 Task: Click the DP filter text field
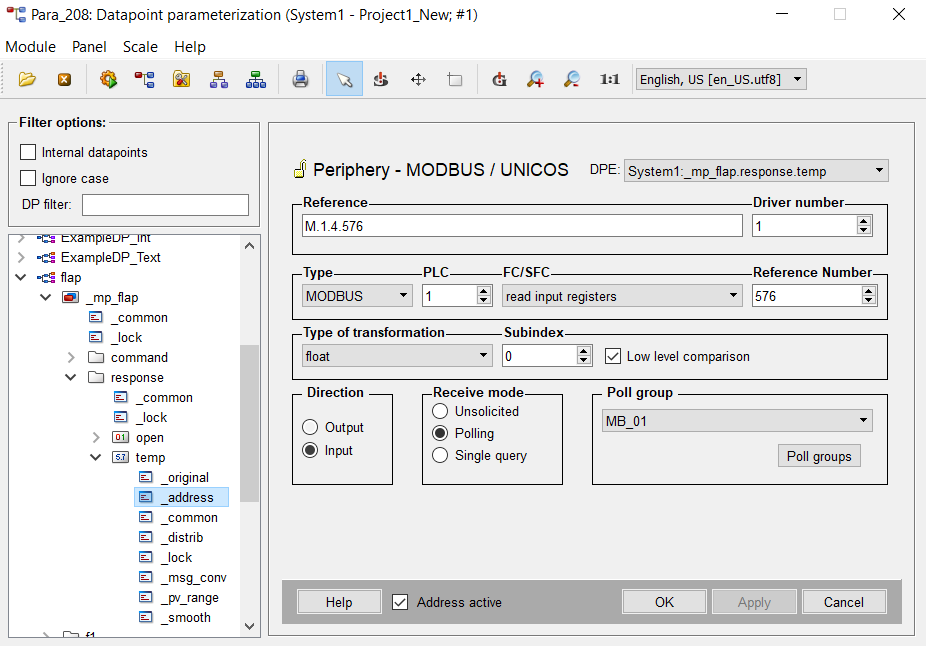pos(165,205)
